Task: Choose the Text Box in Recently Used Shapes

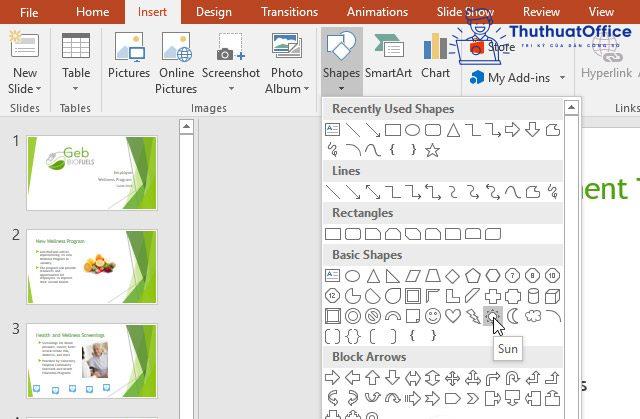Action: pos(333,130)
